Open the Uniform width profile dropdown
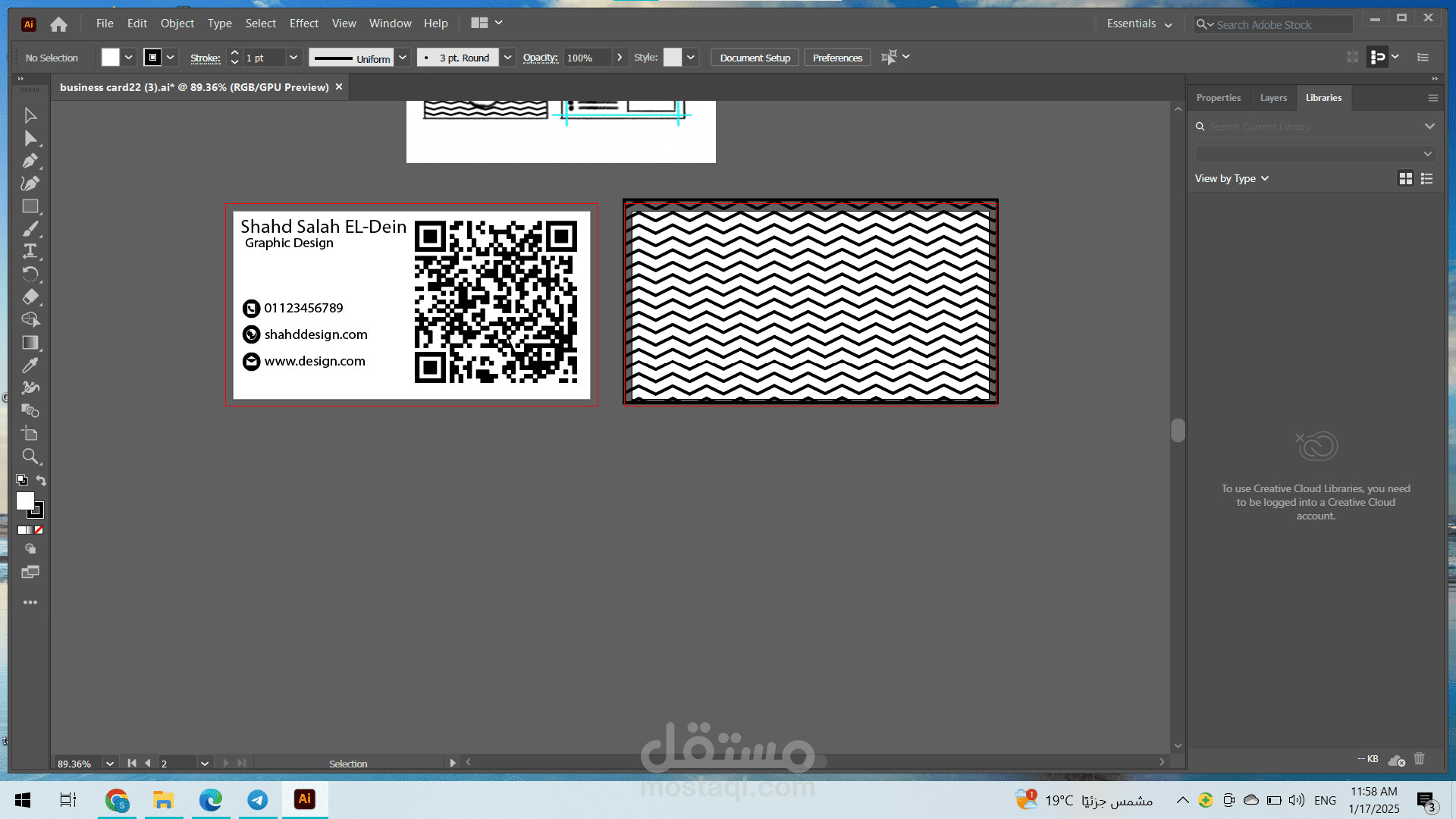This screenshot has width=1456, height=819. (403, 58)
